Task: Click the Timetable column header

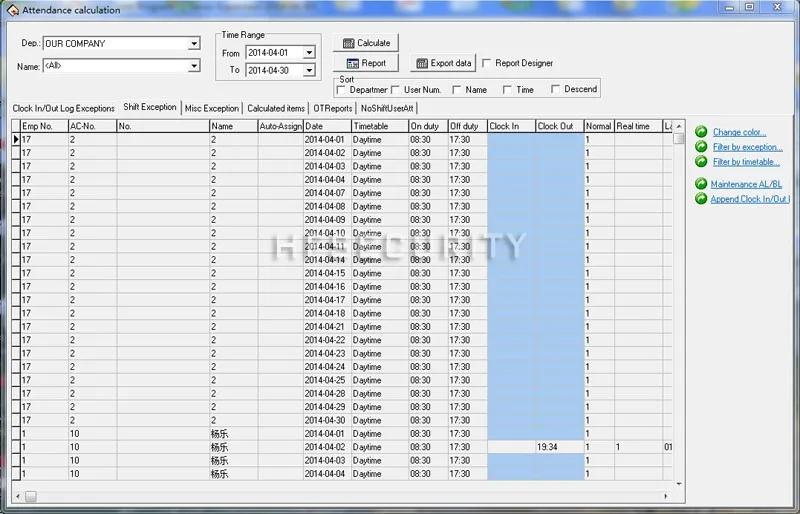Action: pyautogui.click(x=380, y=126)
